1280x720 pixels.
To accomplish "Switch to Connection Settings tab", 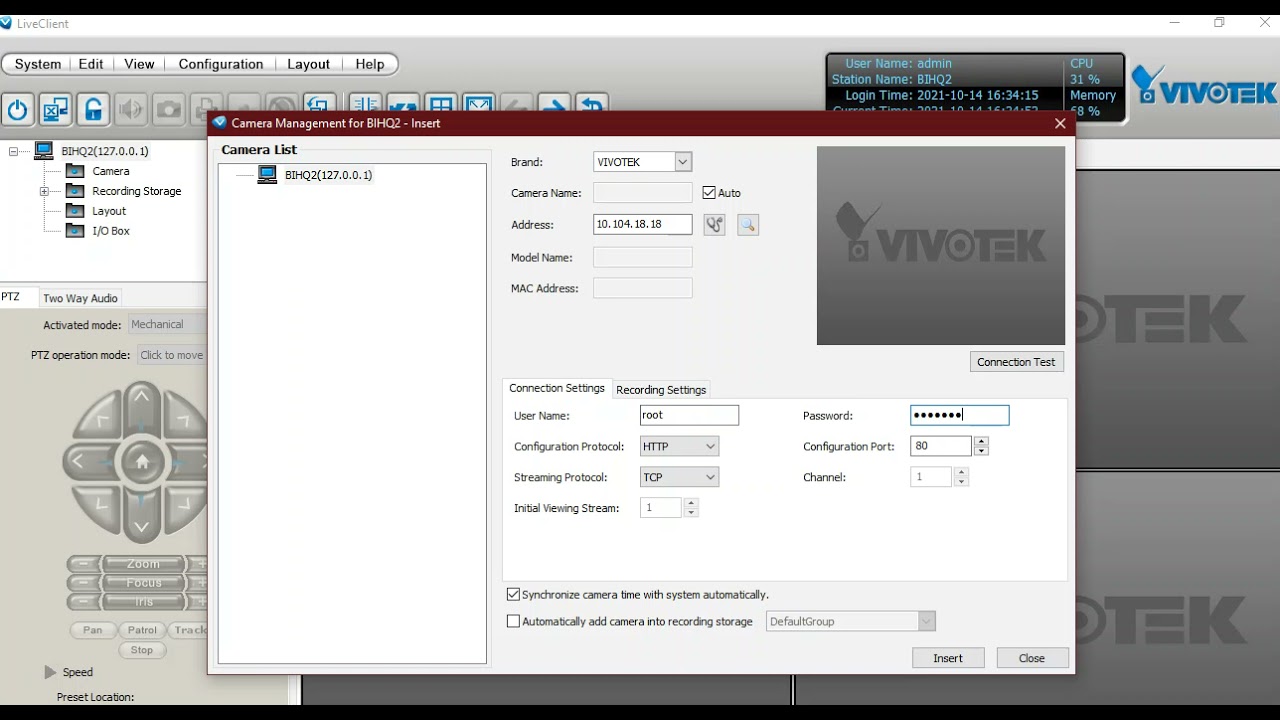I will point(557,388).
